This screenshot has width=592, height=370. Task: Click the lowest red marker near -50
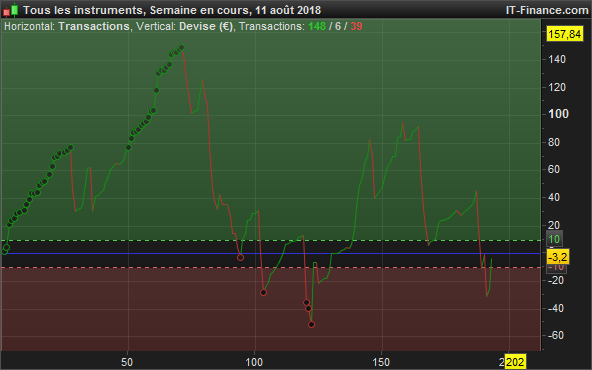click(311, 324)
